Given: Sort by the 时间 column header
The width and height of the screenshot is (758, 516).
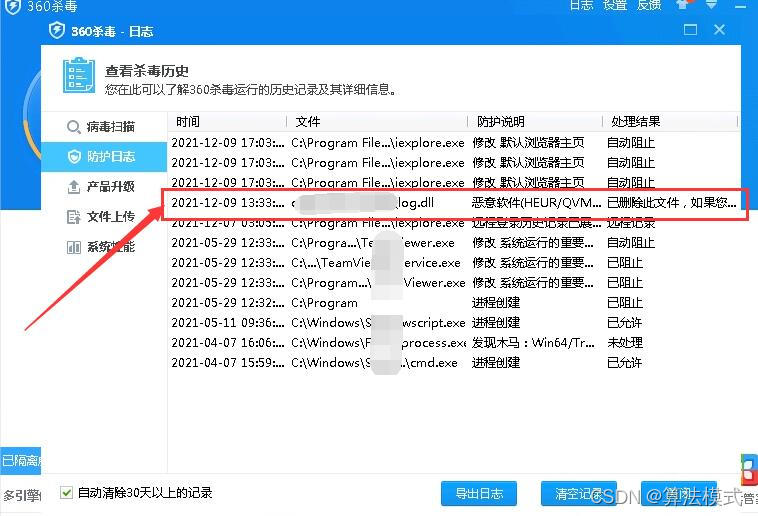Looking at the screenshot, I should coord(227,121).
